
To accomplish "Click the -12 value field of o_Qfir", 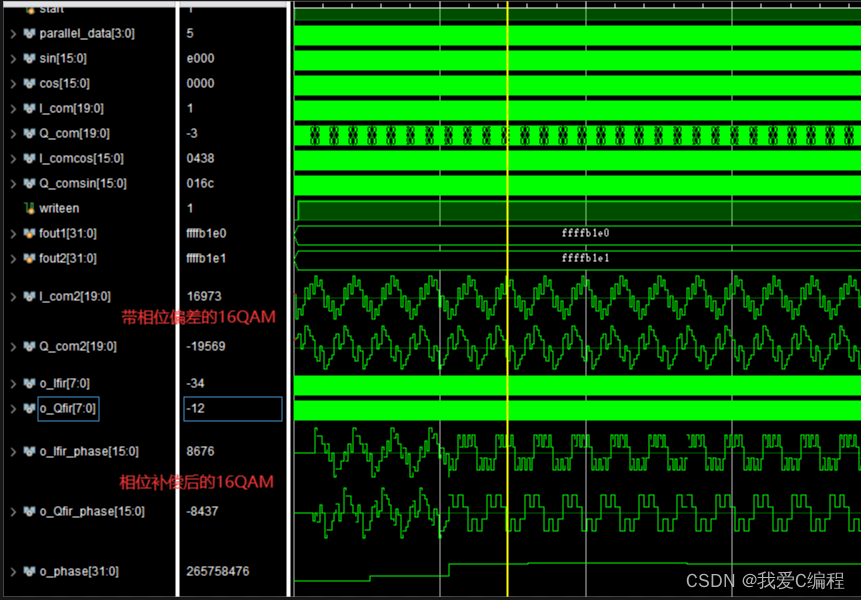I will tap(232, 408).
